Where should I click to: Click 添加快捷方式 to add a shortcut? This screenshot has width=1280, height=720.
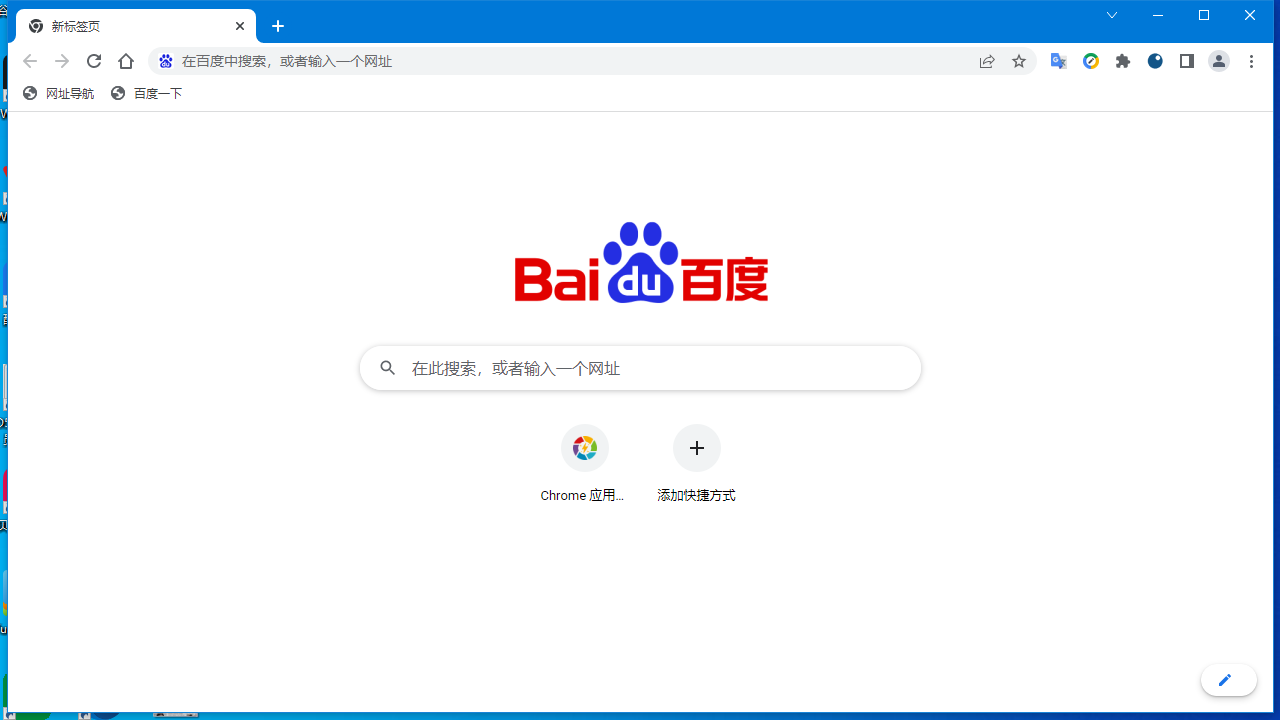(x=696, y=448)
